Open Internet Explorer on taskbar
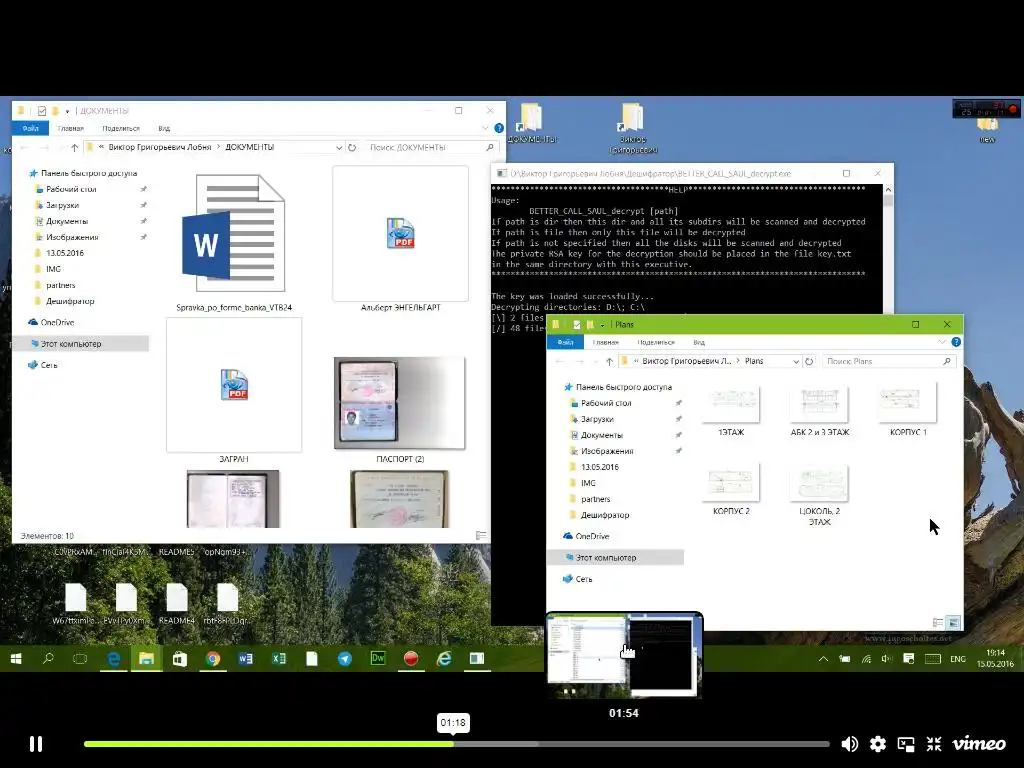The width and height of the screenshot is (1024, 768). point(444,659)
